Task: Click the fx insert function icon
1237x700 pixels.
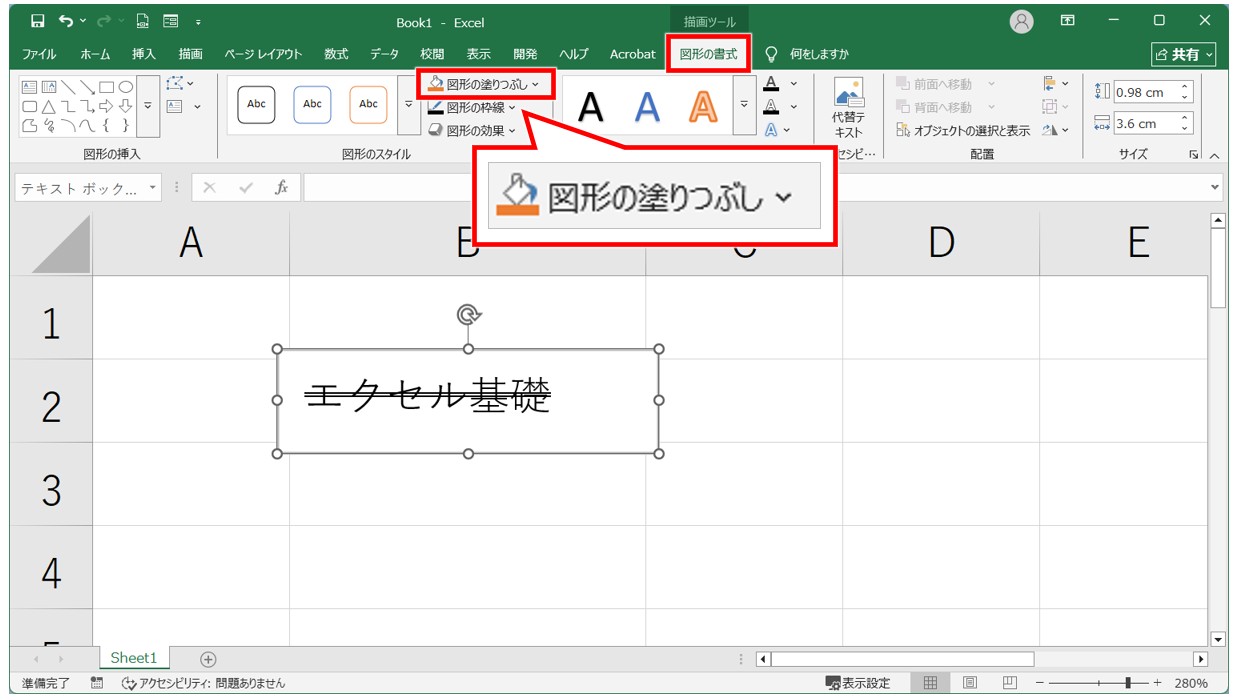Action: click(x=282, y=187)
